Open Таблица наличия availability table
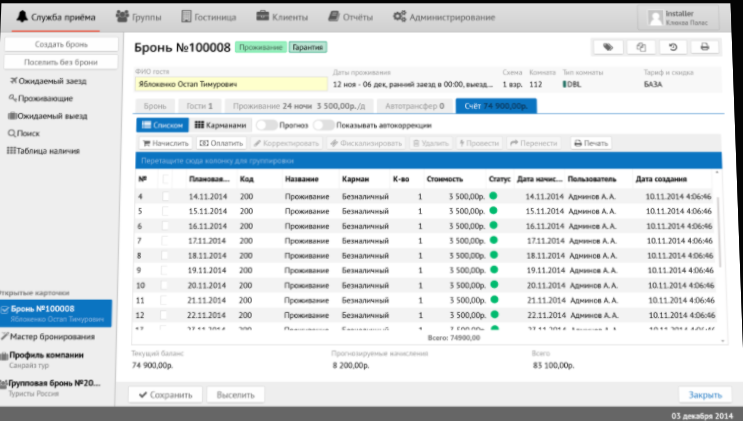This screenshot has width=743, height=421. pyautogui.click(x=45, y=150)
